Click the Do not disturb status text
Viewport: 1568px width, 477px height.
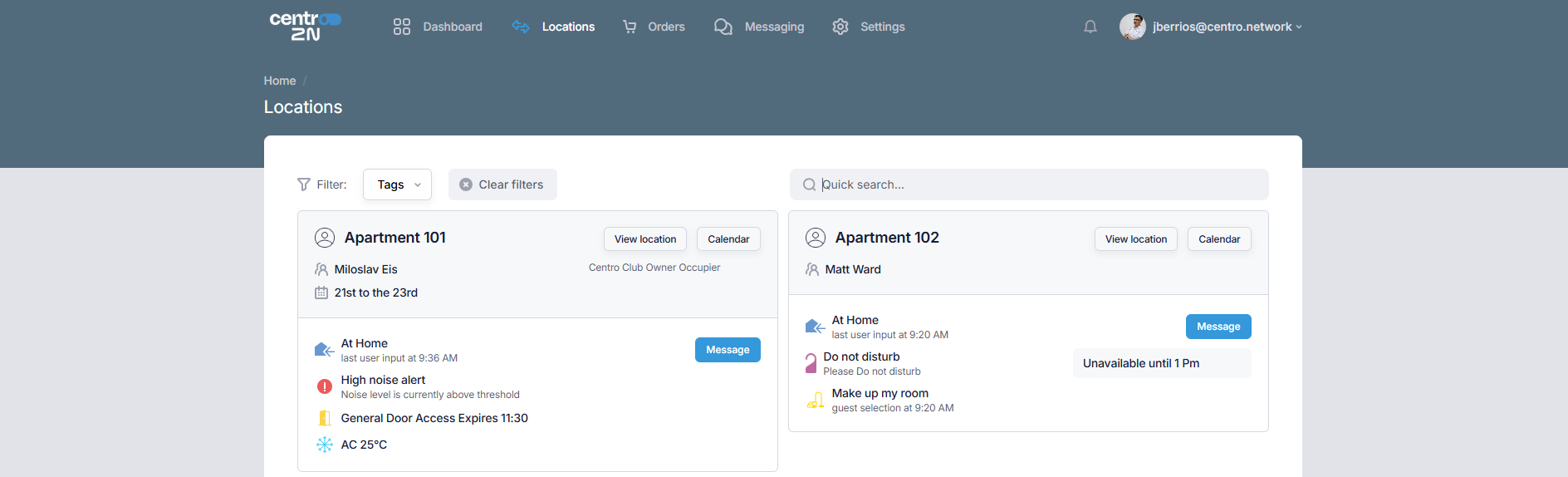point(861,357)
